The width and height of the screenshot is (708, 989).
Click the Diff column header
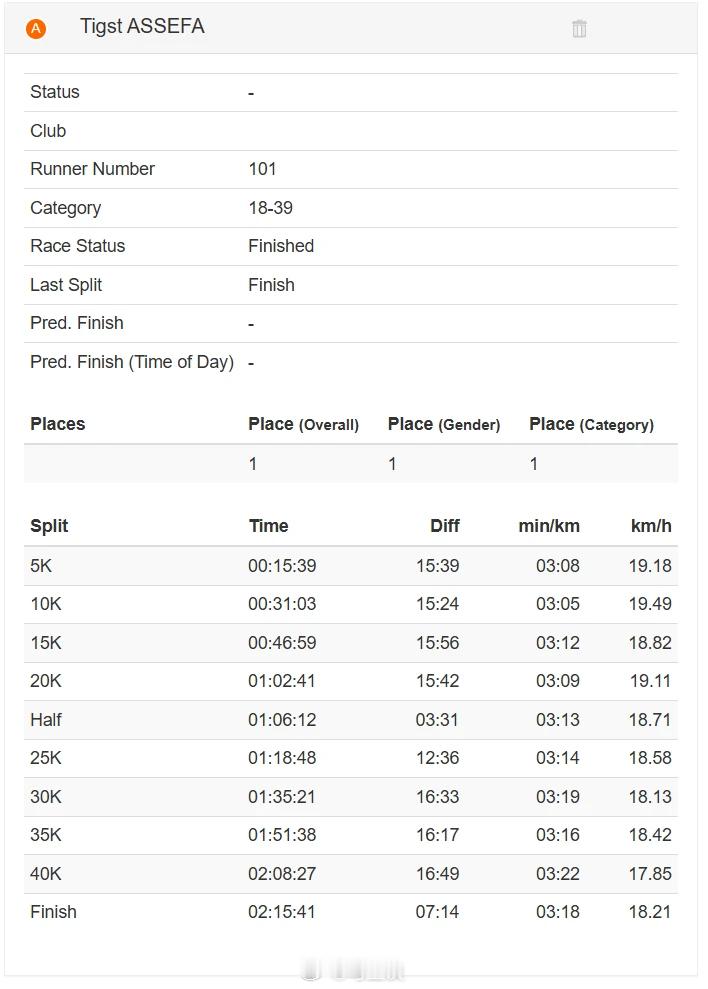click(x=444, y=526)
